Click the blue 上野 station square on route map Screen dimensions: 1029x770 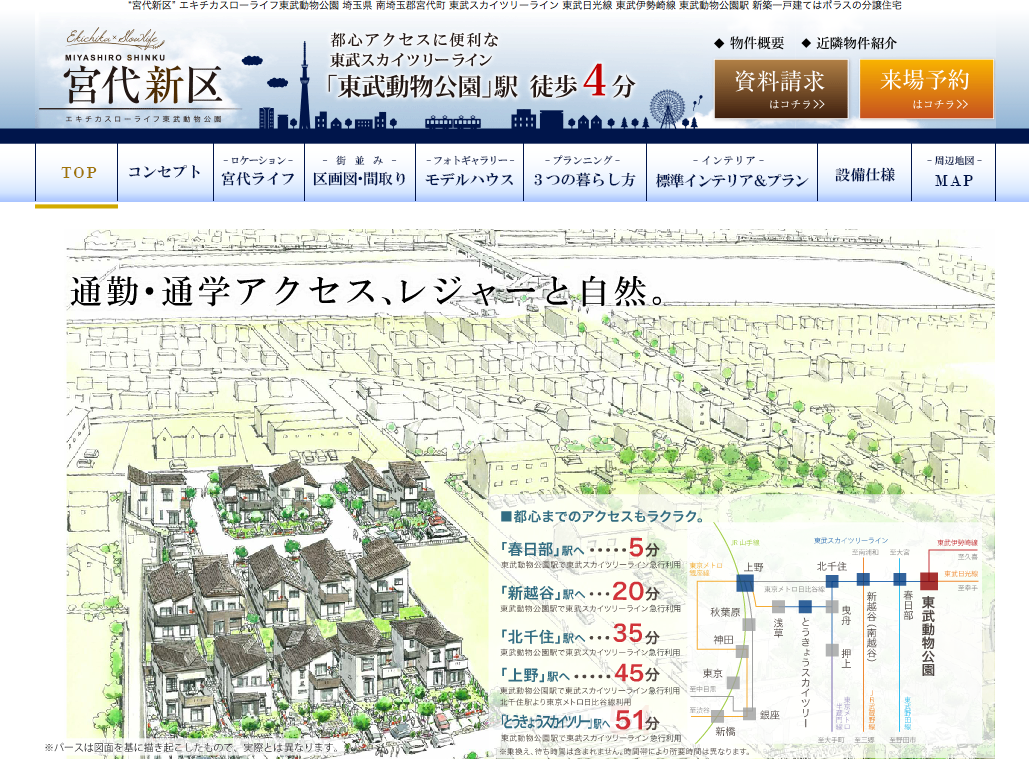click(x=744, y=582)
